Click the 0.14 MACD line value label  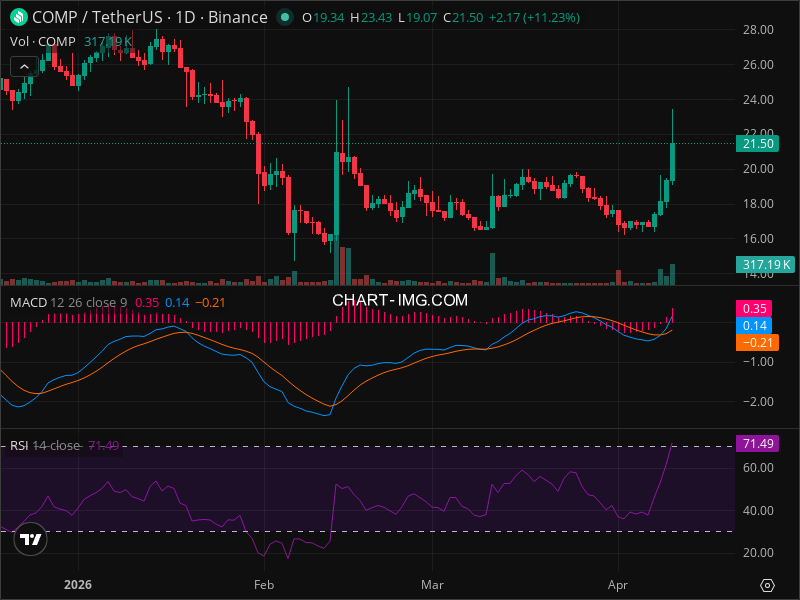754,326
